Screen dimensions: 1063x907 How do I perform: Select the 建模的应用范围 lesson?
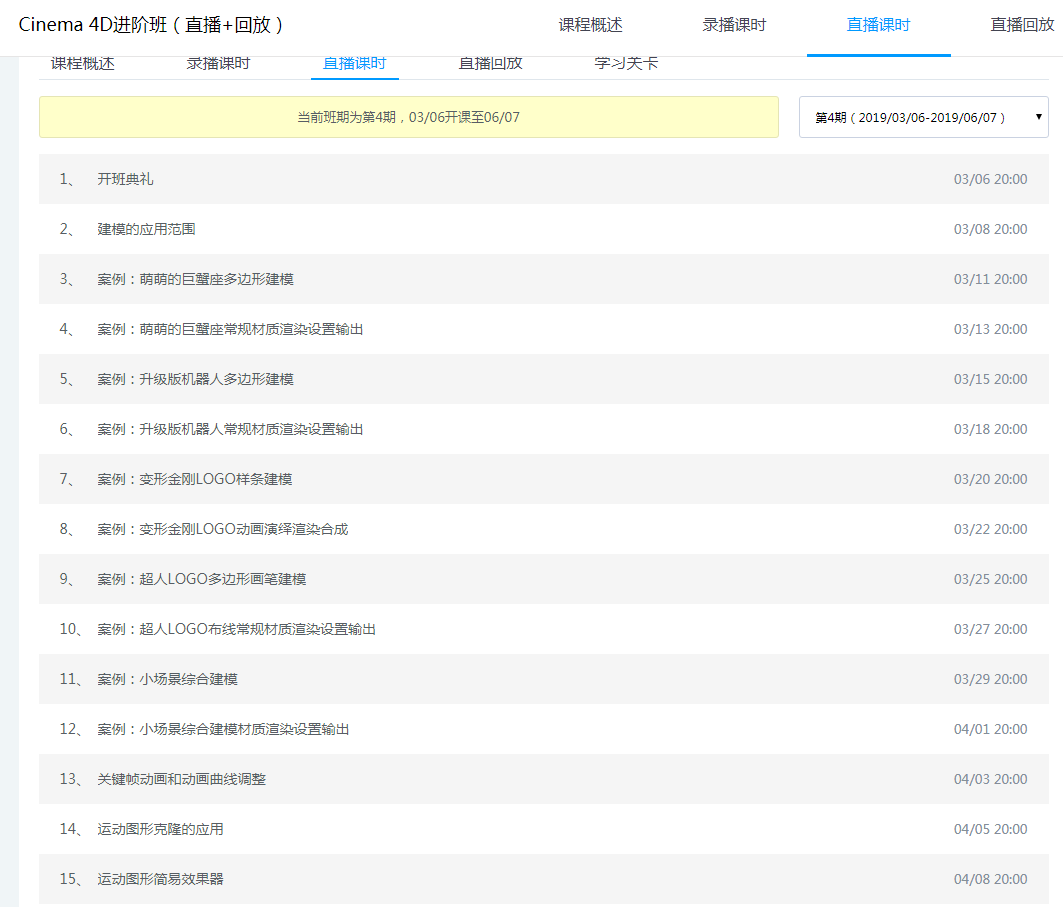tap(147, 229)
